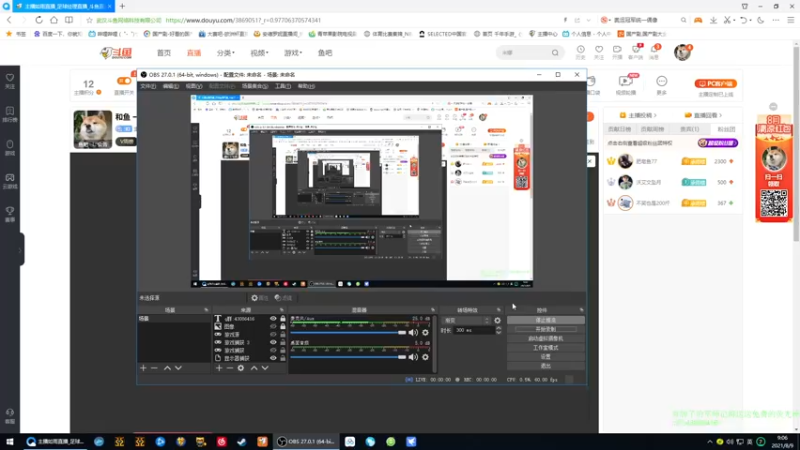Screen dimensions: 800x450
Task: Click the Douyu search input field
Action: pyautogui.click(x=524, y=53)
